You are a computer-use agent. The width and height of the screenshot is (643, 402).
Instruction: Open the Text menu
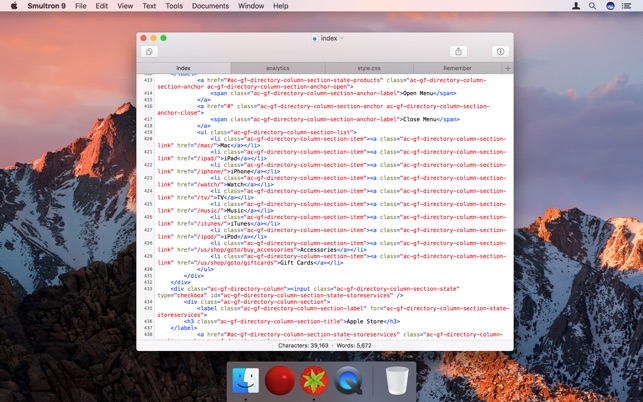(x=149, y=6)
